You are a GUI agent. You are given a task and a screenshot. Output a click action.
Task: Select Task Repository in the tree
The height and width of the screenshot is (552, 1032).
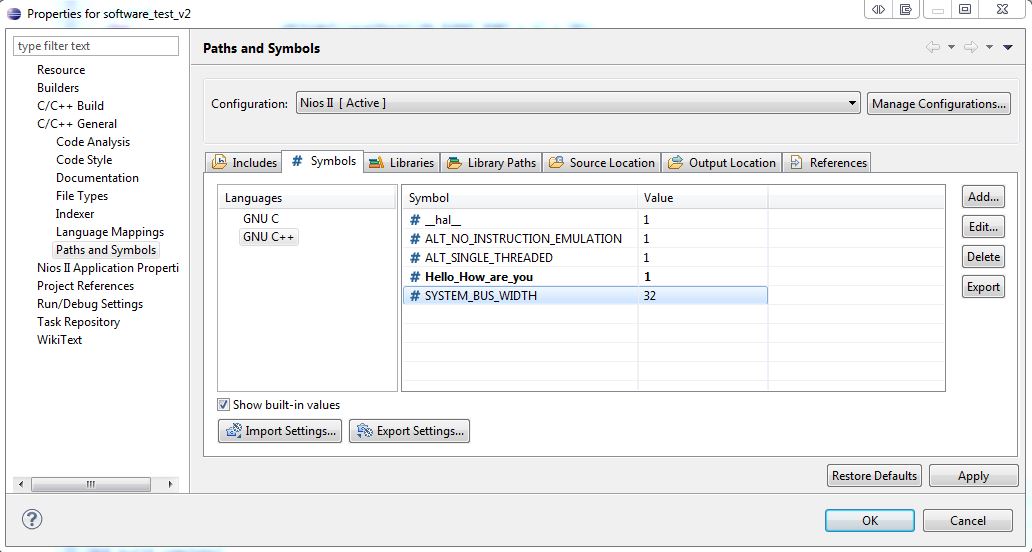tap(78, 322)
